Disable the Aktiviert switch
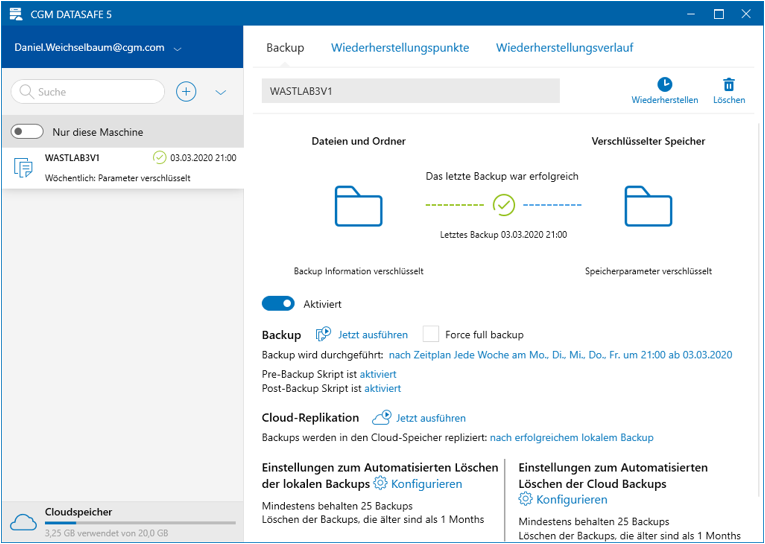765x544 pixels. pyautogui.click(x=278, y=303)
